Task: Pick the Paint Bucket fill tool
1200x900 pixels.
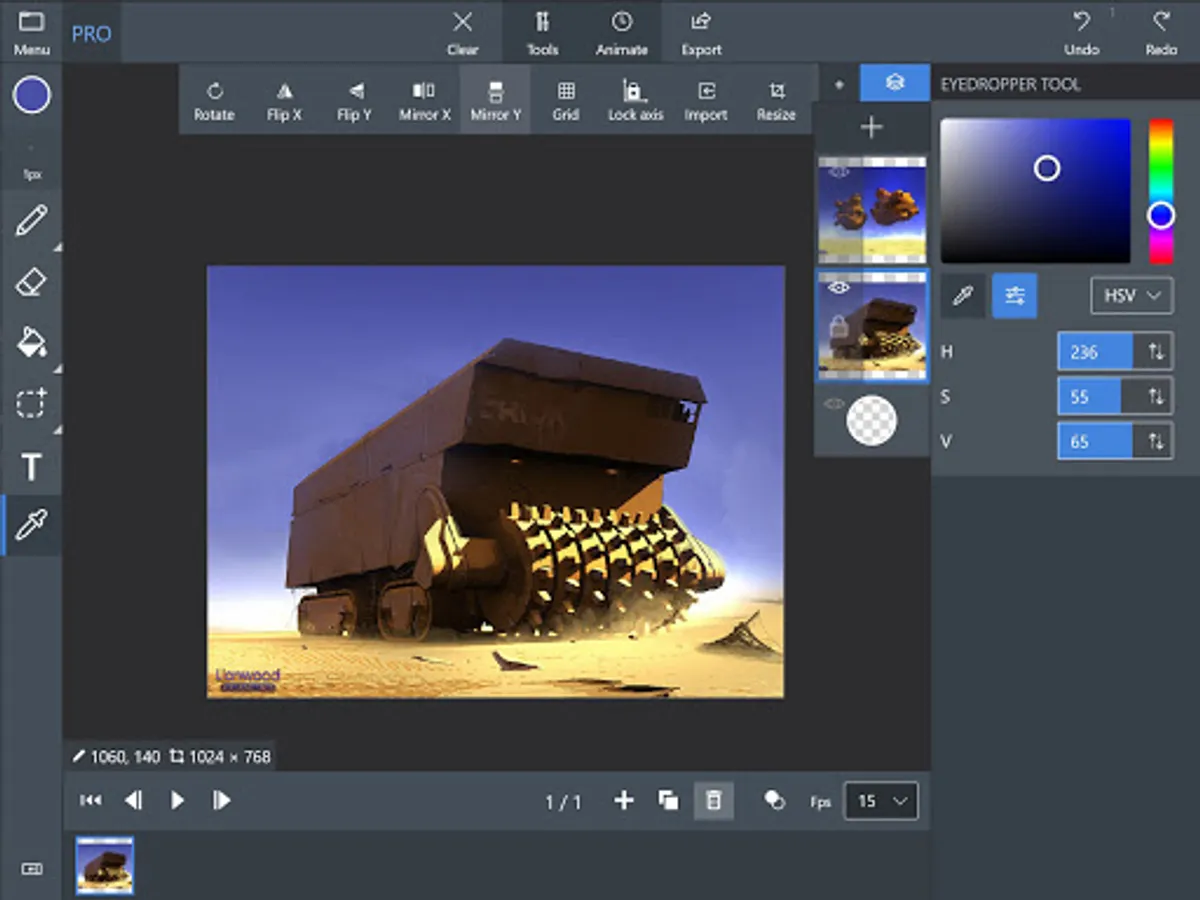Action: 31,343
